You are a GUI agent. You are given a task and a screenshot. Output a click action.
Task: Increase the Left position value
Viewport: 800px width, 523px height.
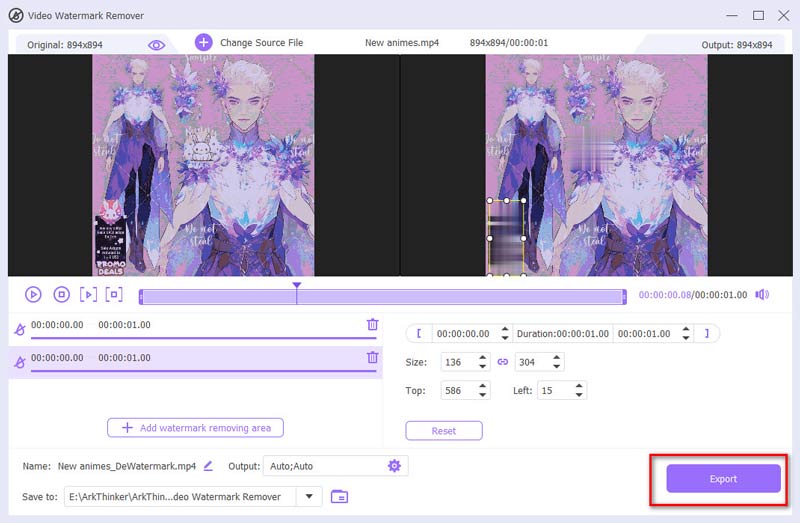click(x=579, y=386)
